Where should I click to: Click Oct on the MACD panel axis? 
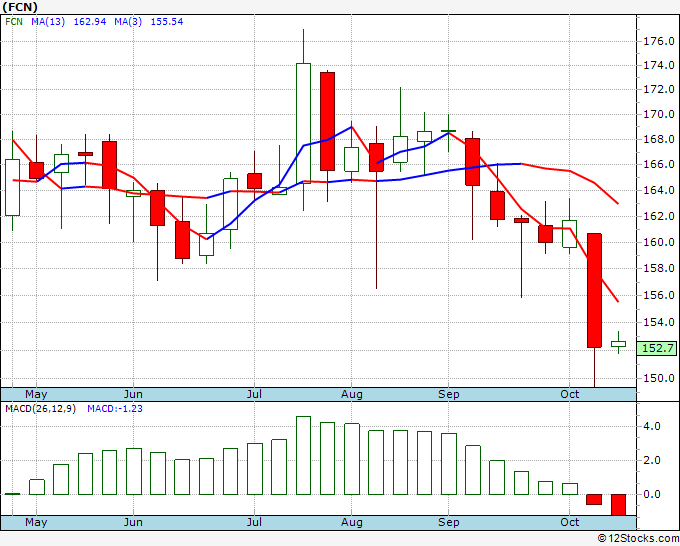(569, 522)
